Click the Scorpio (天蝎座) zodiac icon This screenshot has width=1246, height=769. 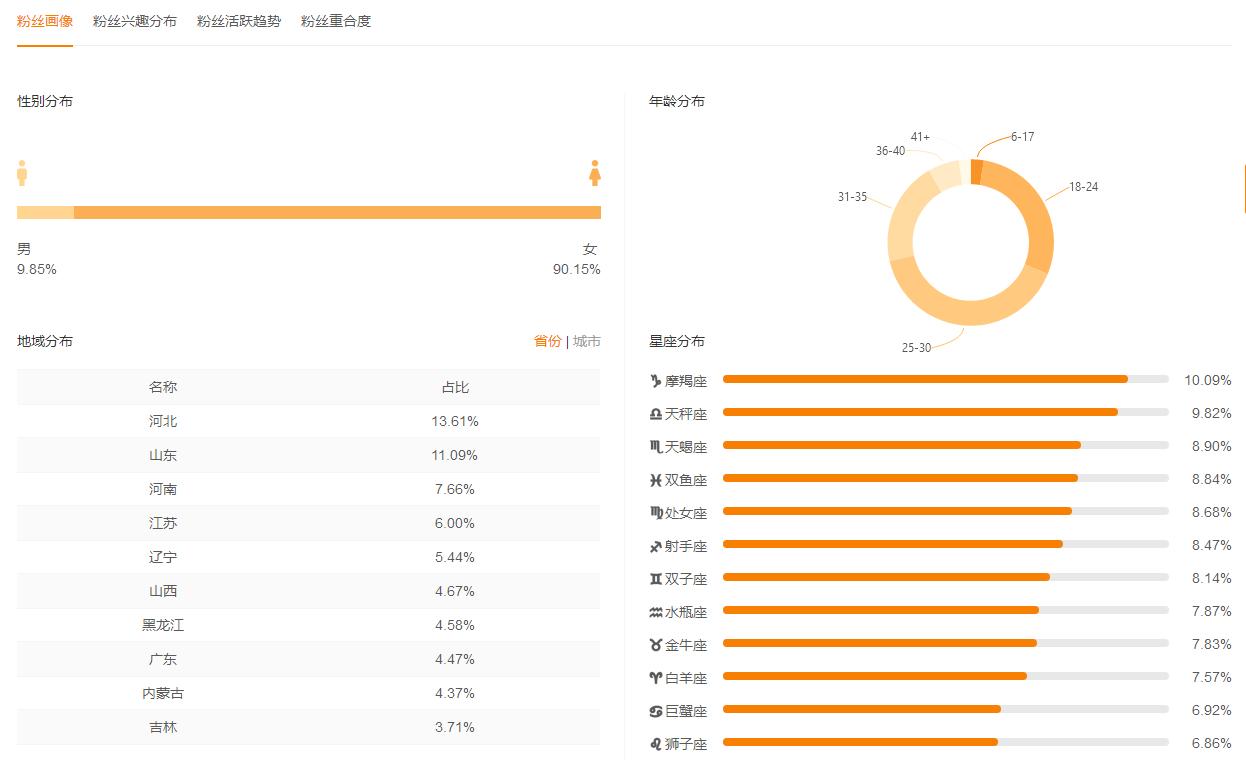(x=656, y=447)
